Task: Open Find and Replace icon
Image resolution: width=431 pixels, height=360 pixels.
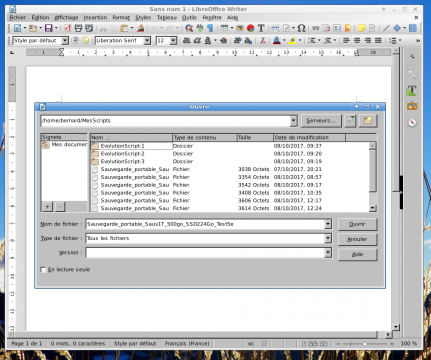Action: (189, 28)
